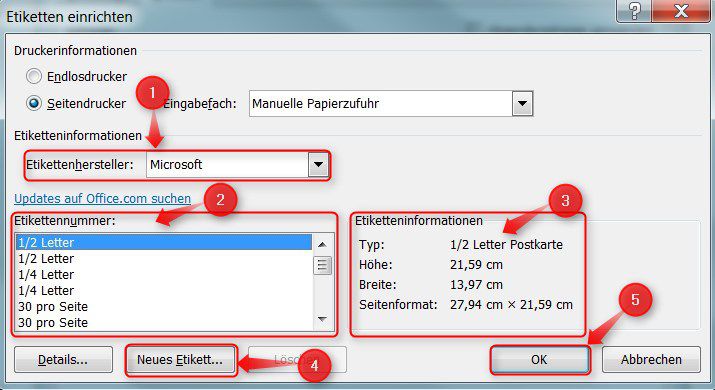Confirm with the OK button
Screen dimensions: 715x390
[539, 359]
